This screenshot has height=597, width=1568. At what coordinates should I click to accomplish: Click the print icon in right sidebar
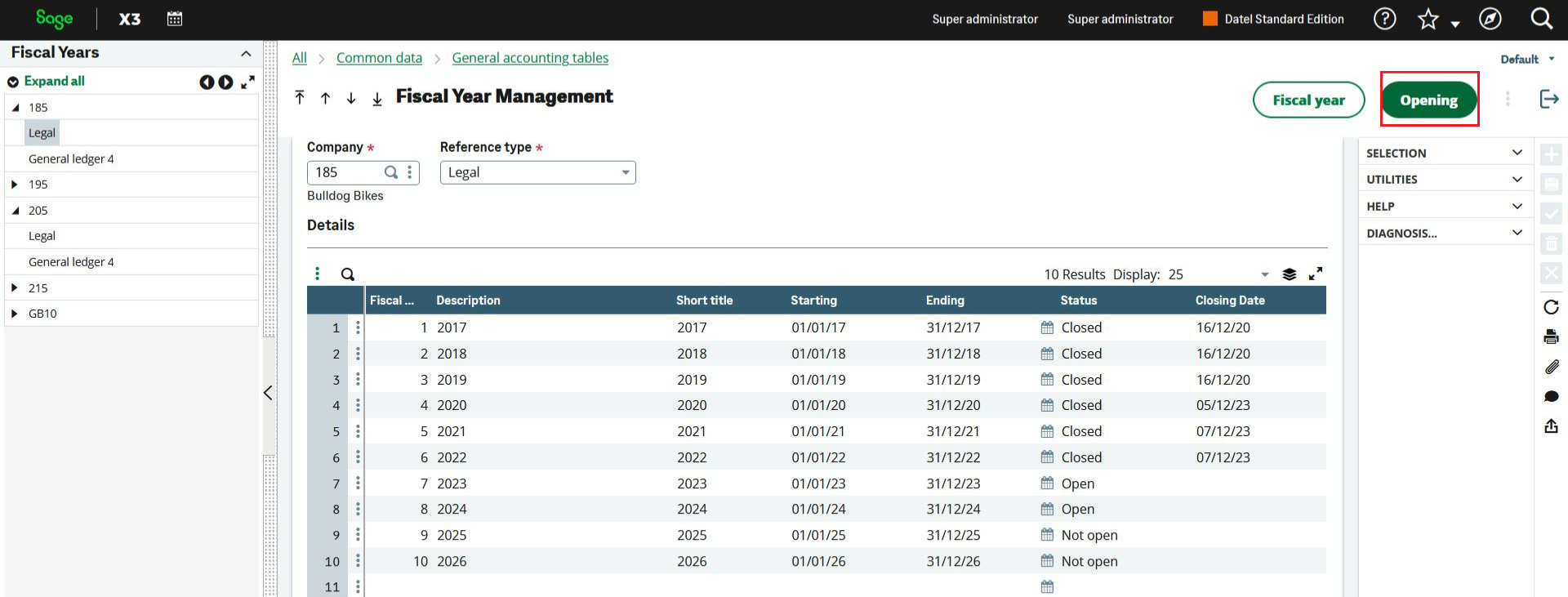(1551, 336)
